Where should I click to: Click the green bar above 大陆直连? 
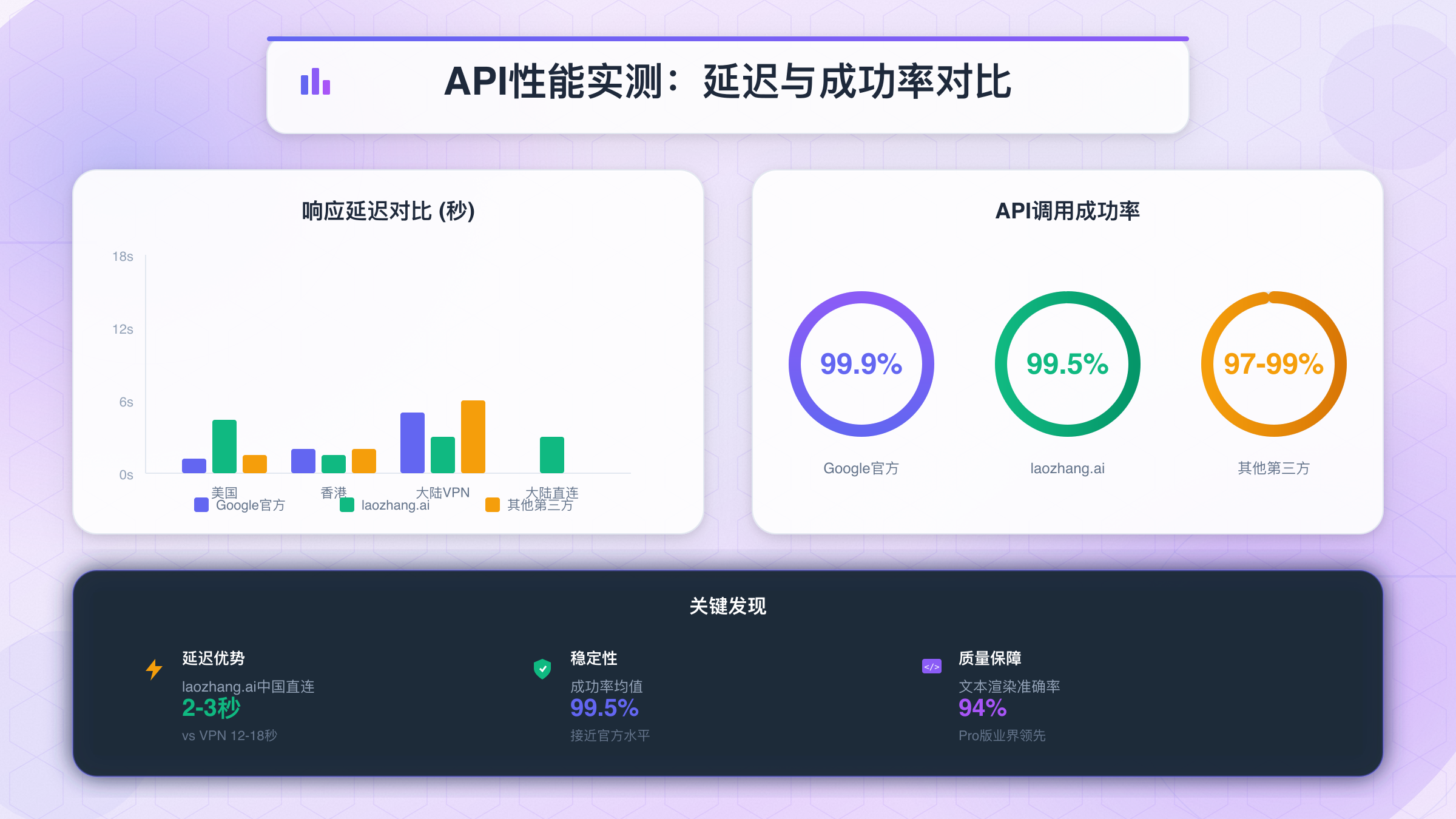[x=551, y=455]
